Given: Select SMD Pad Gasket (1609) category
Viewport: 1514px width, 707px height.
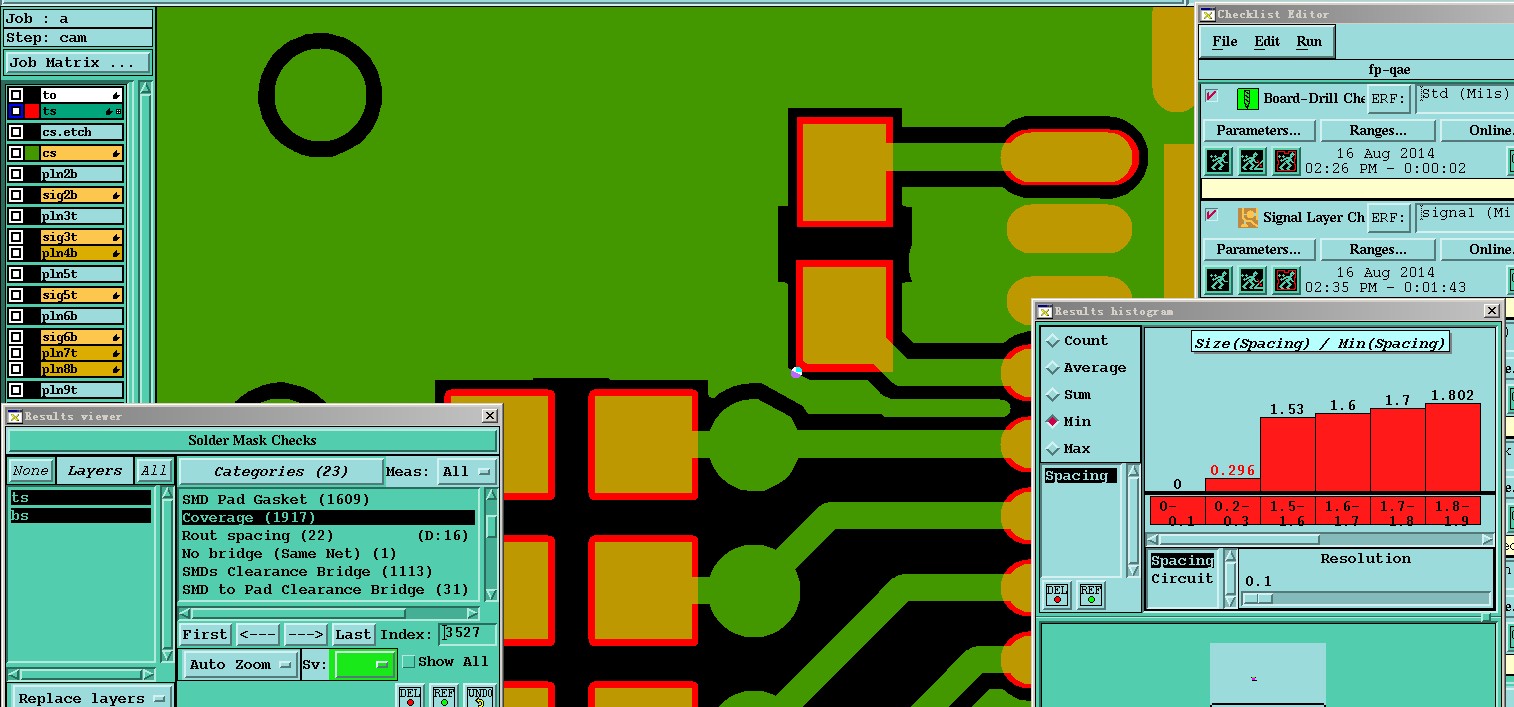Looking at the screenshot, I should point(326,499).
